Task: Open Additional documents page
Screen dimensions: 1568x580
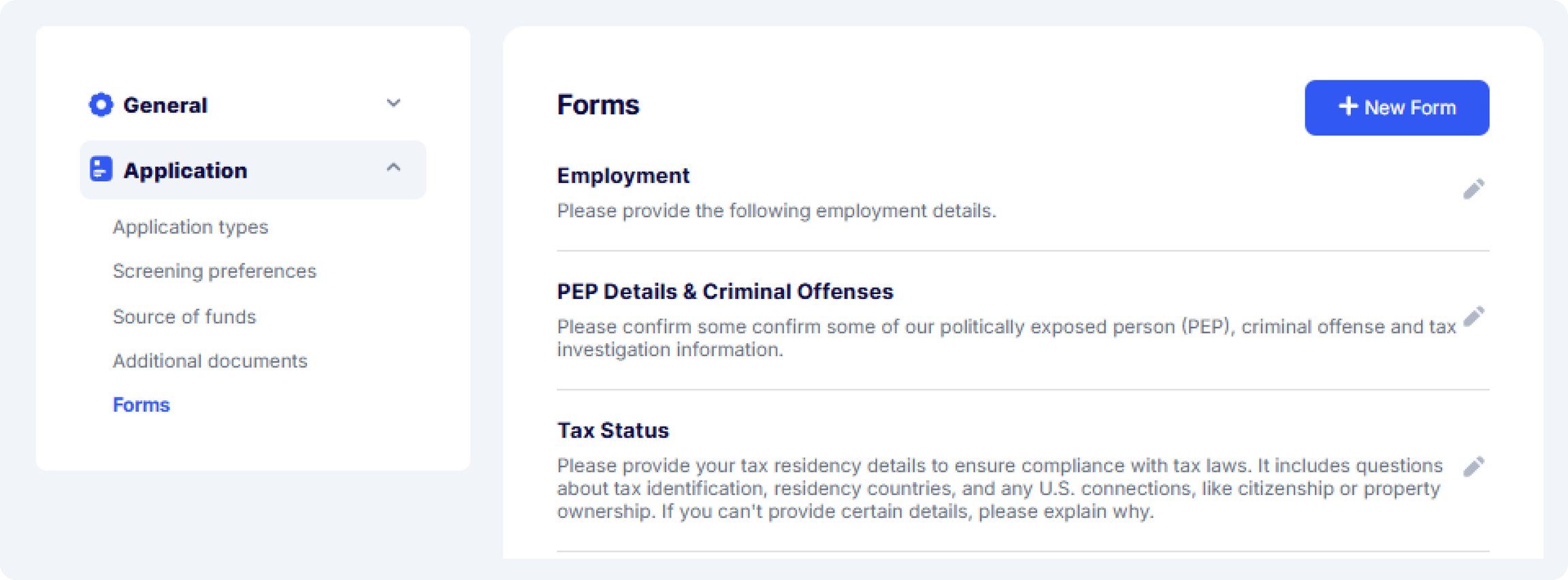Action: pyautogui.click(x=210, y=361)
